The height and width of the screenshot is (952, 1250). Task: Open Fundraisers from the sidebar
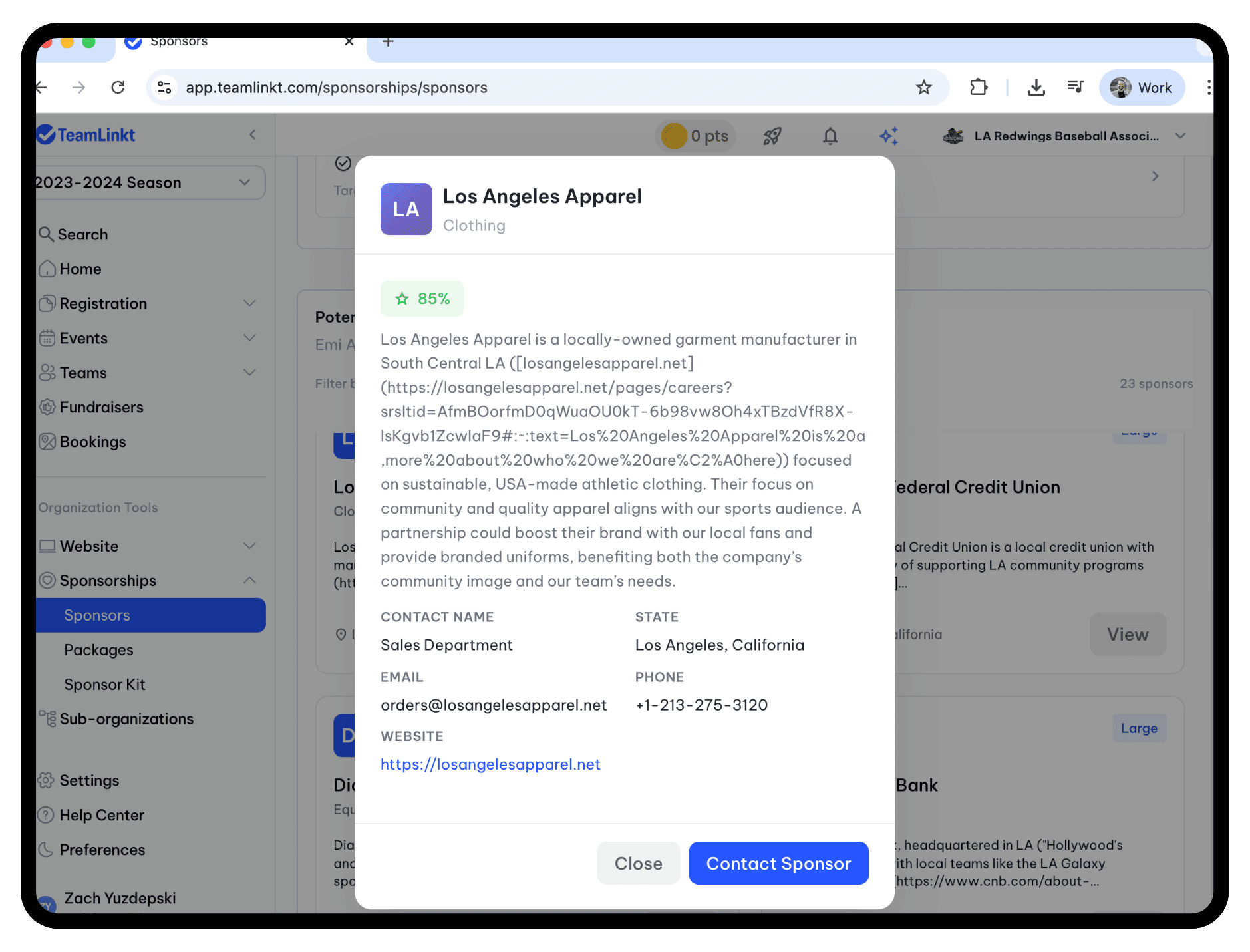[100, 407]
